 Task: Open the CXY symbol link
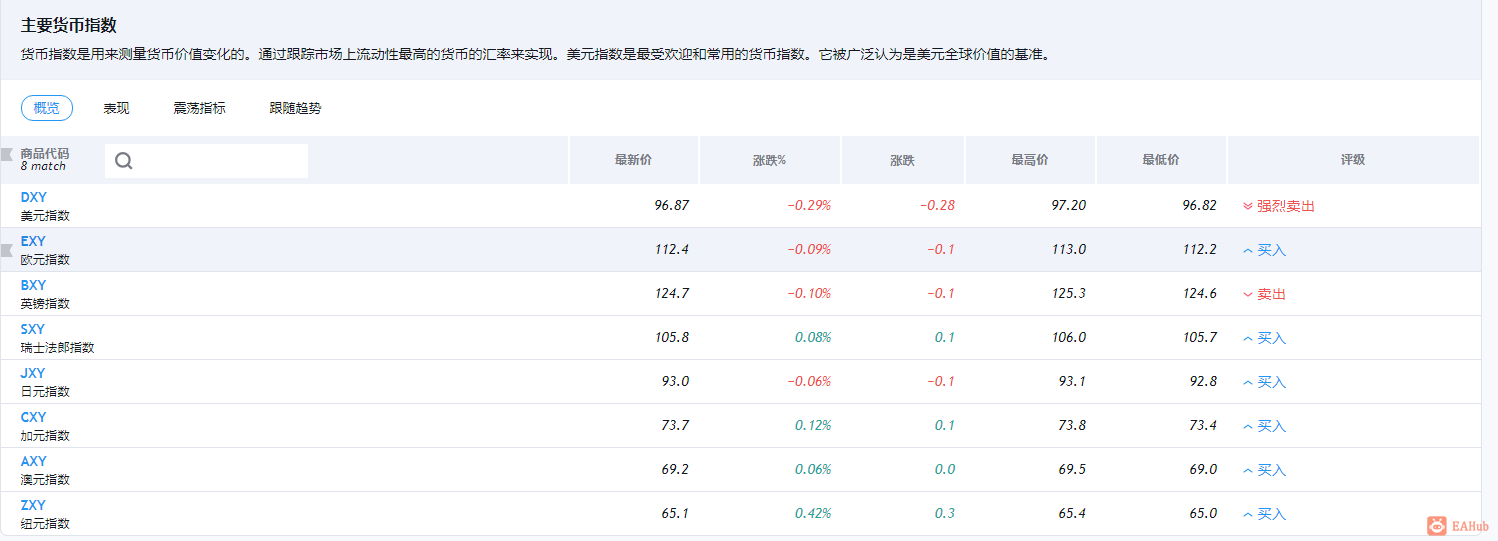pos(34,417)
